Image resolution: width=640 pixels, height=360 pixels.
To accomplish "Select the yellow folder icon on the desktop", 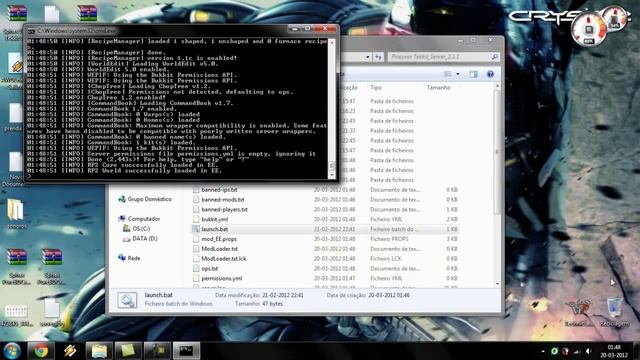I will (x=16, y=214).
